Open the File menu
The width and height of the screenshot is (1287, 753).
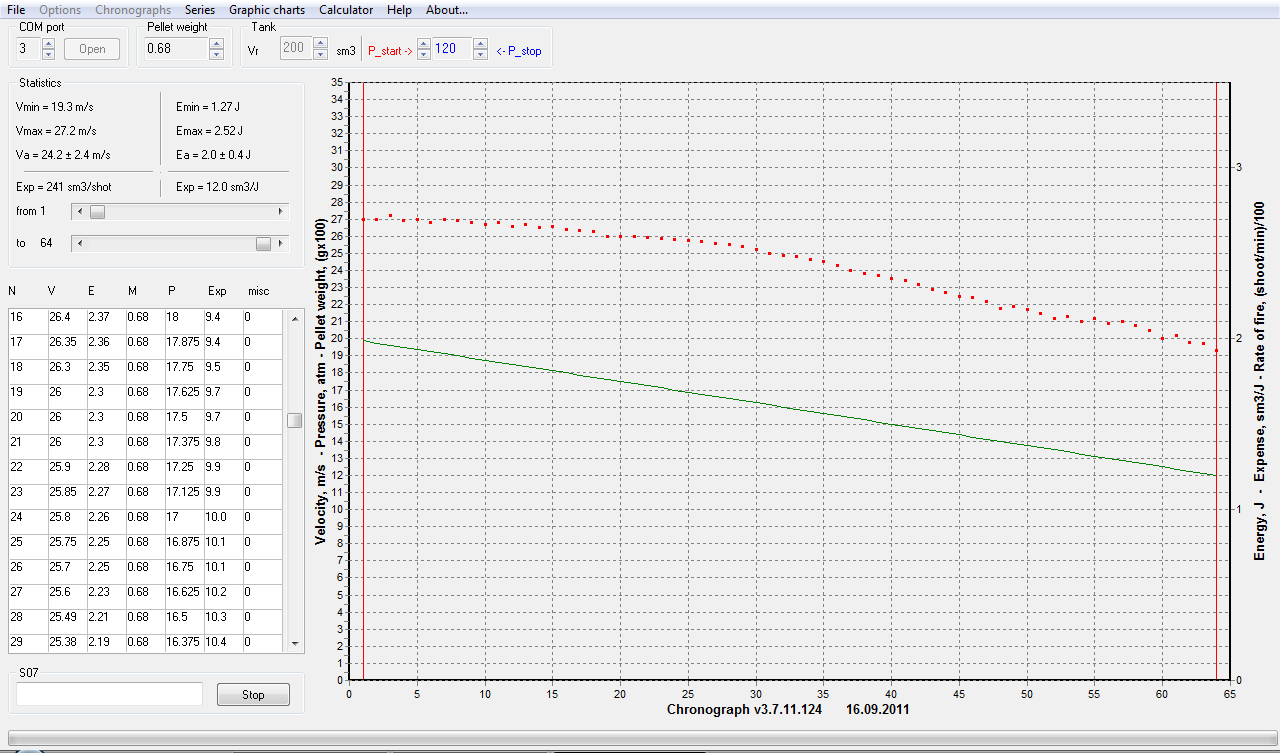[x=16, y=10]
